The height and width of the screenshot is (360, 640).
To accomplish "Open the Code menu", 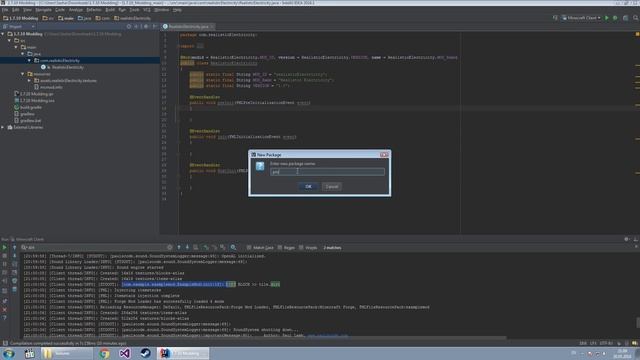I will (x=60, y=9).
